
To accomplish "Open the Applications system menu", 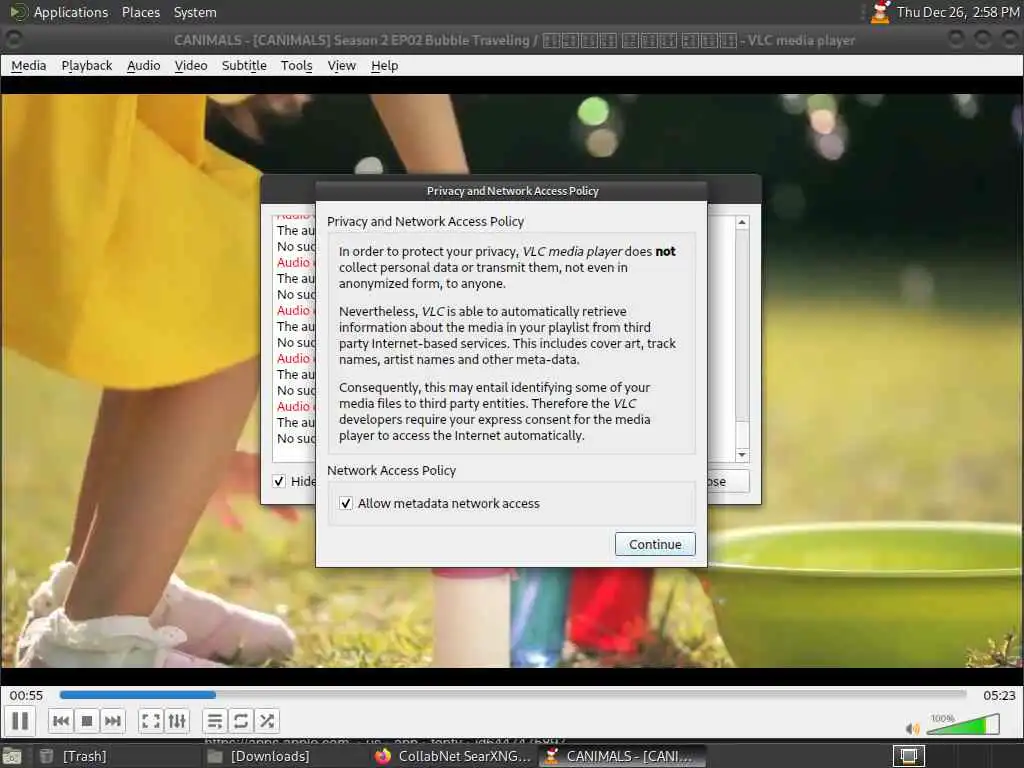I will pos(71,12).
